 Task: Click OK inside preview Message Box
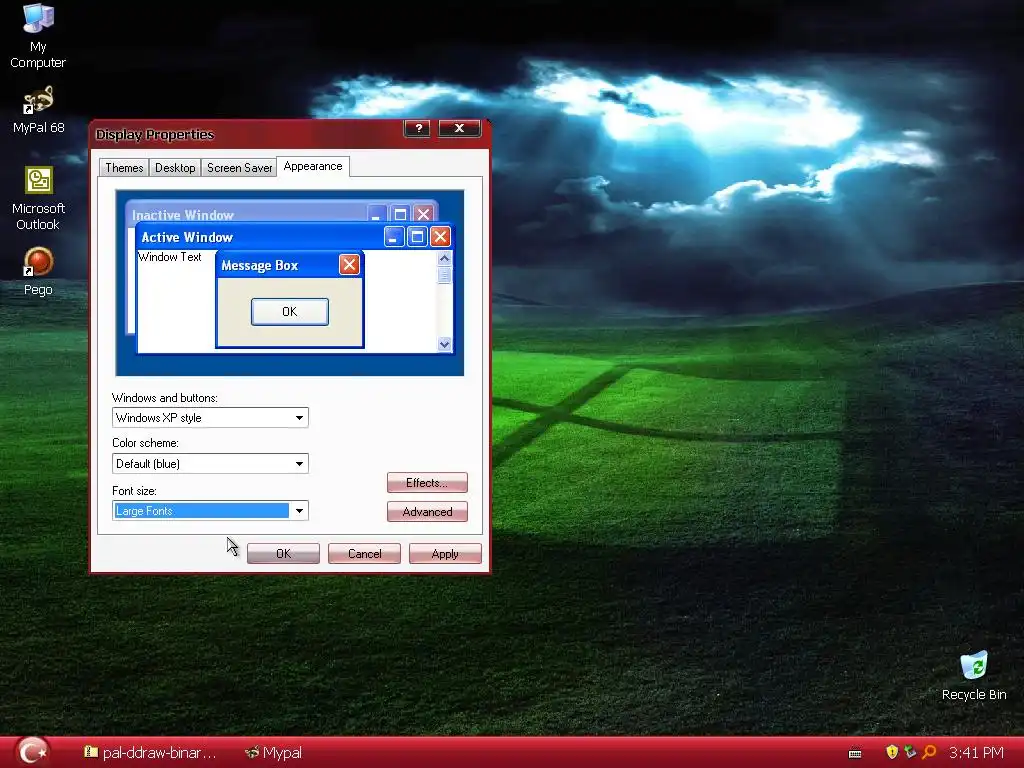(290, 312)
